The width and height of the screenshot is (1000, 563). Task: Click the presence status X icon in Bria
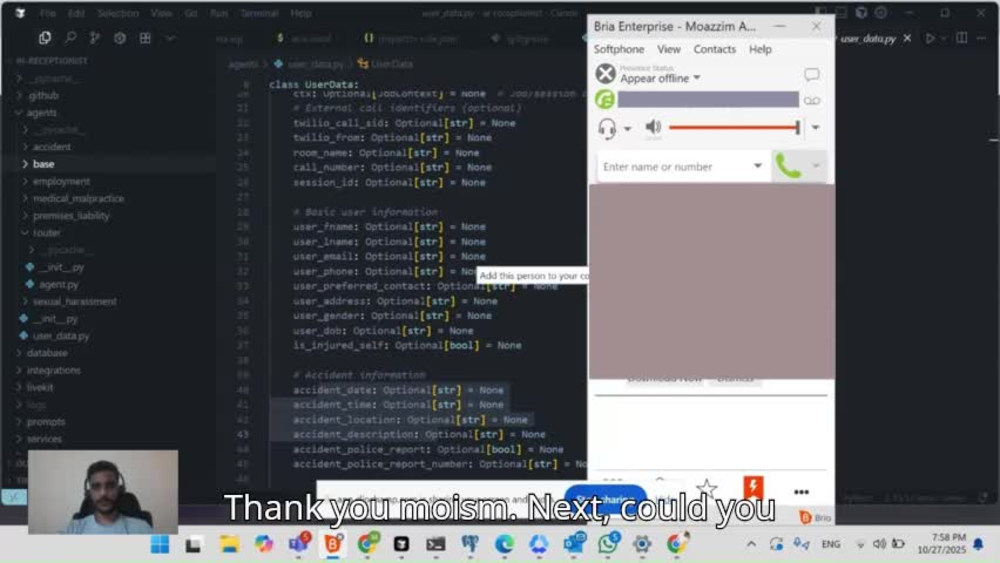605,74
